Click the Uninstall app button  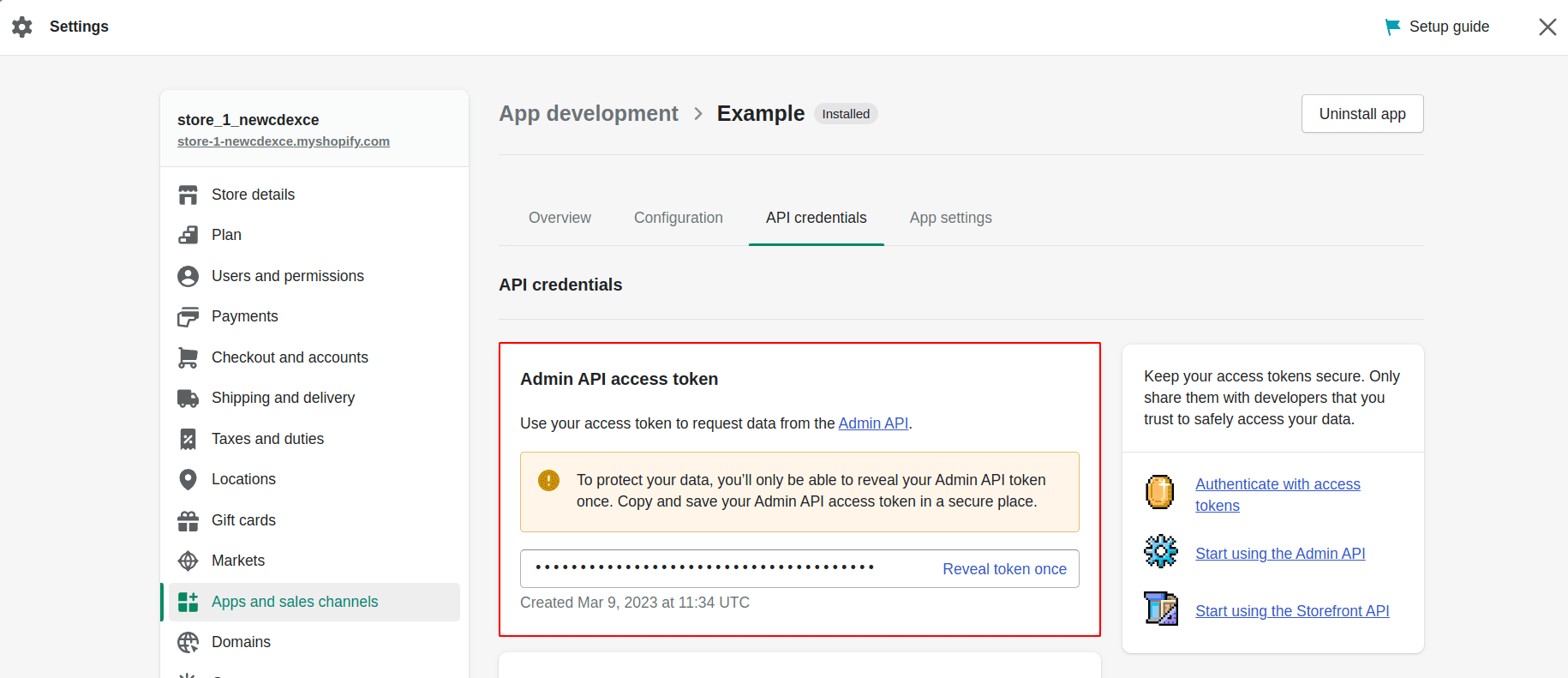(1362, 114)
